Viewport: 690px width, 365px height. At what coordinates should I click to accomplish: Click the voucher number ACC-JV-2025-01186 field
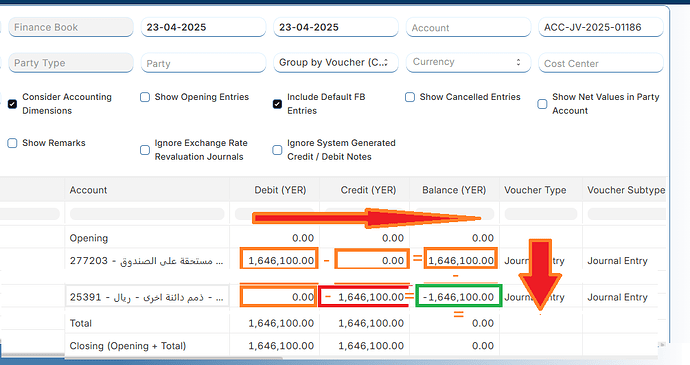click(601, 27)
